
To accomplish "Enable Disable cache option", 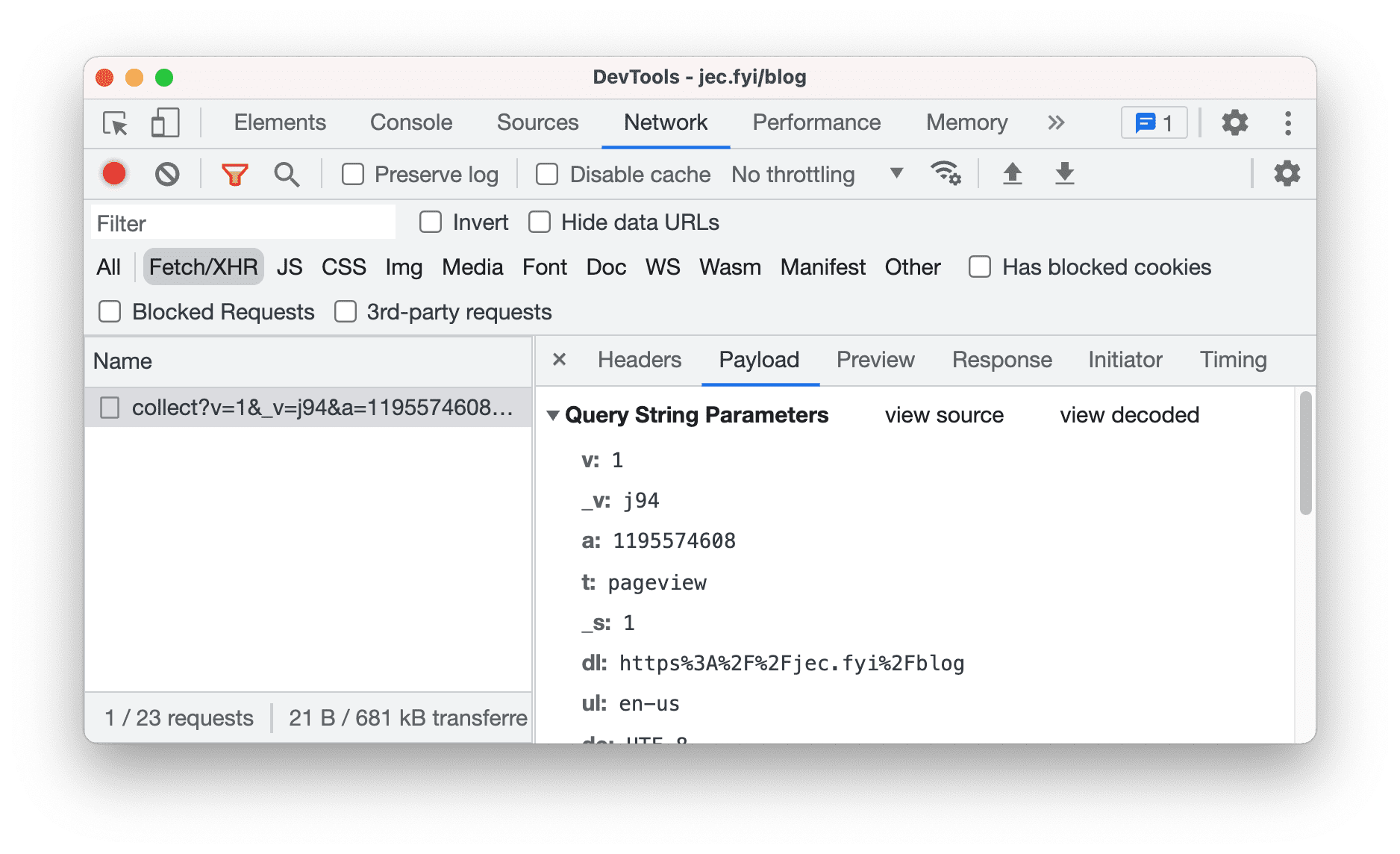I will click(546, 174).
